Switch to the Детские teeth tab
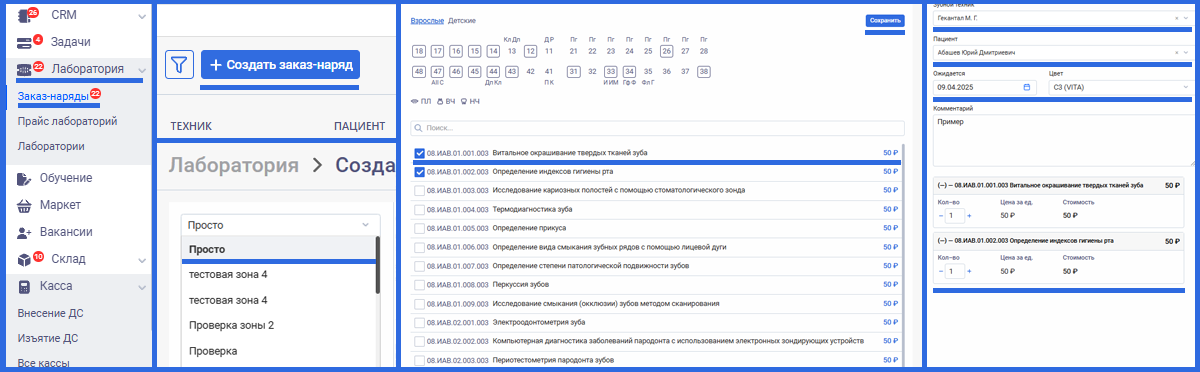Image resolution: width=1200 pixels, height=372 pixels. pyautogui.click(x=461, y=20)
